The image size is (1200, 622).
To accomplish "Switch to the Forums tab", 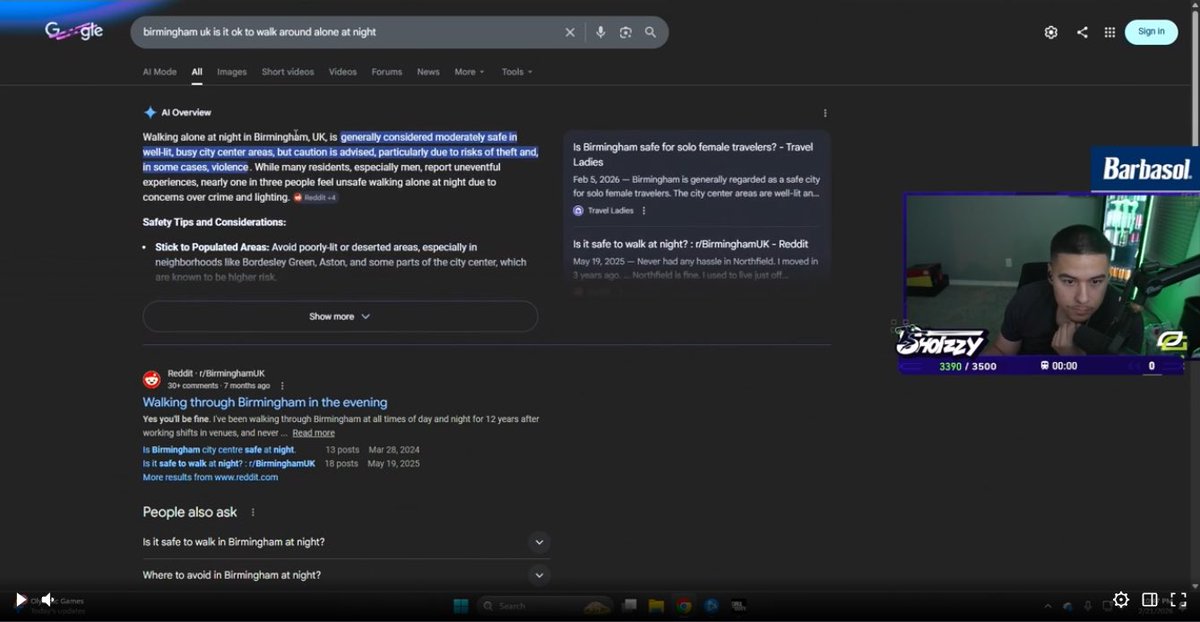I will [x=387, y=72].
